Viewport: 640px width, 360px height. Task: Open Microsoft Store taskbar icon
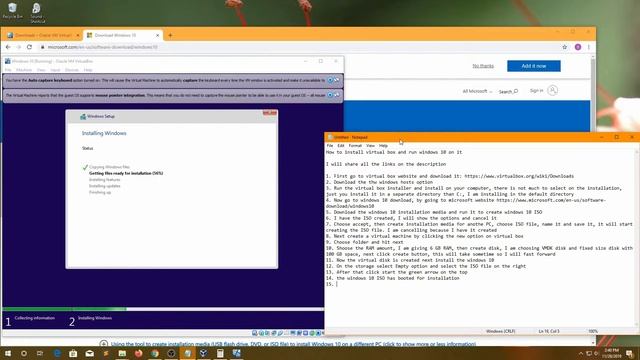73,353
